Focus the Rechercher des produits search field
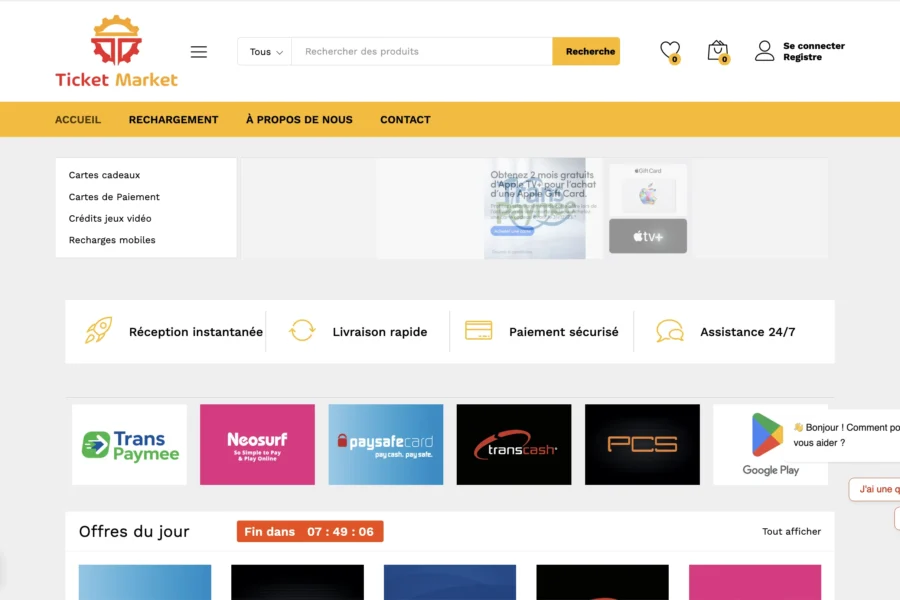Viewport: 900px width, 600px height. coord(422,52)
